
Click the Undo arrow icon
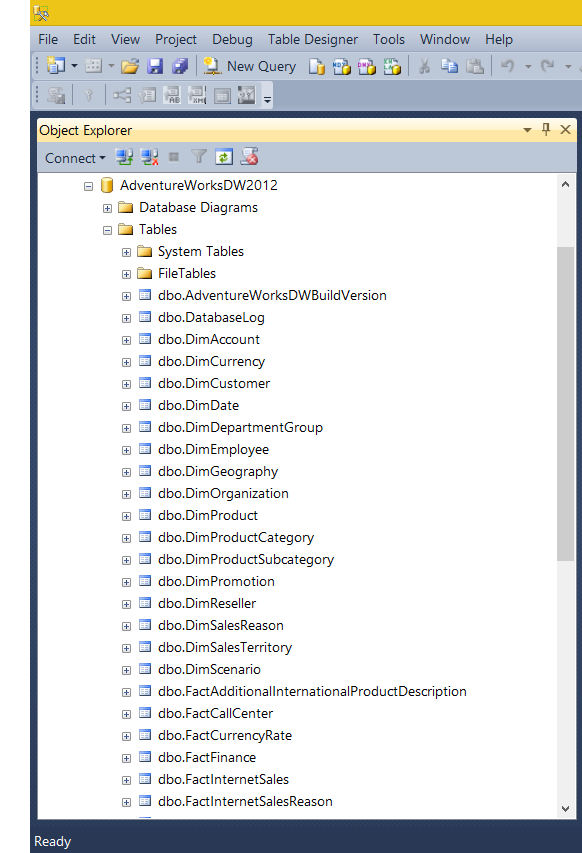[x=507, y=66]
